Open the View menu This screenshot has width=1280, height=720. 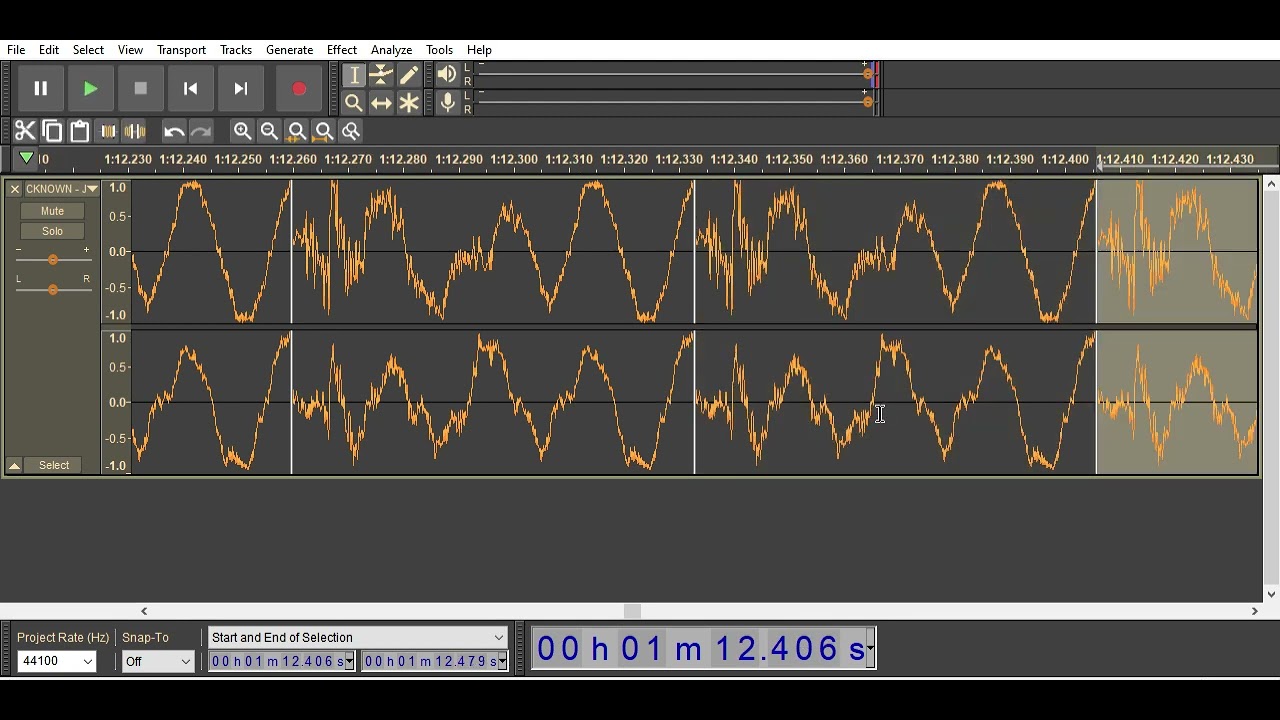pos(130,50)
